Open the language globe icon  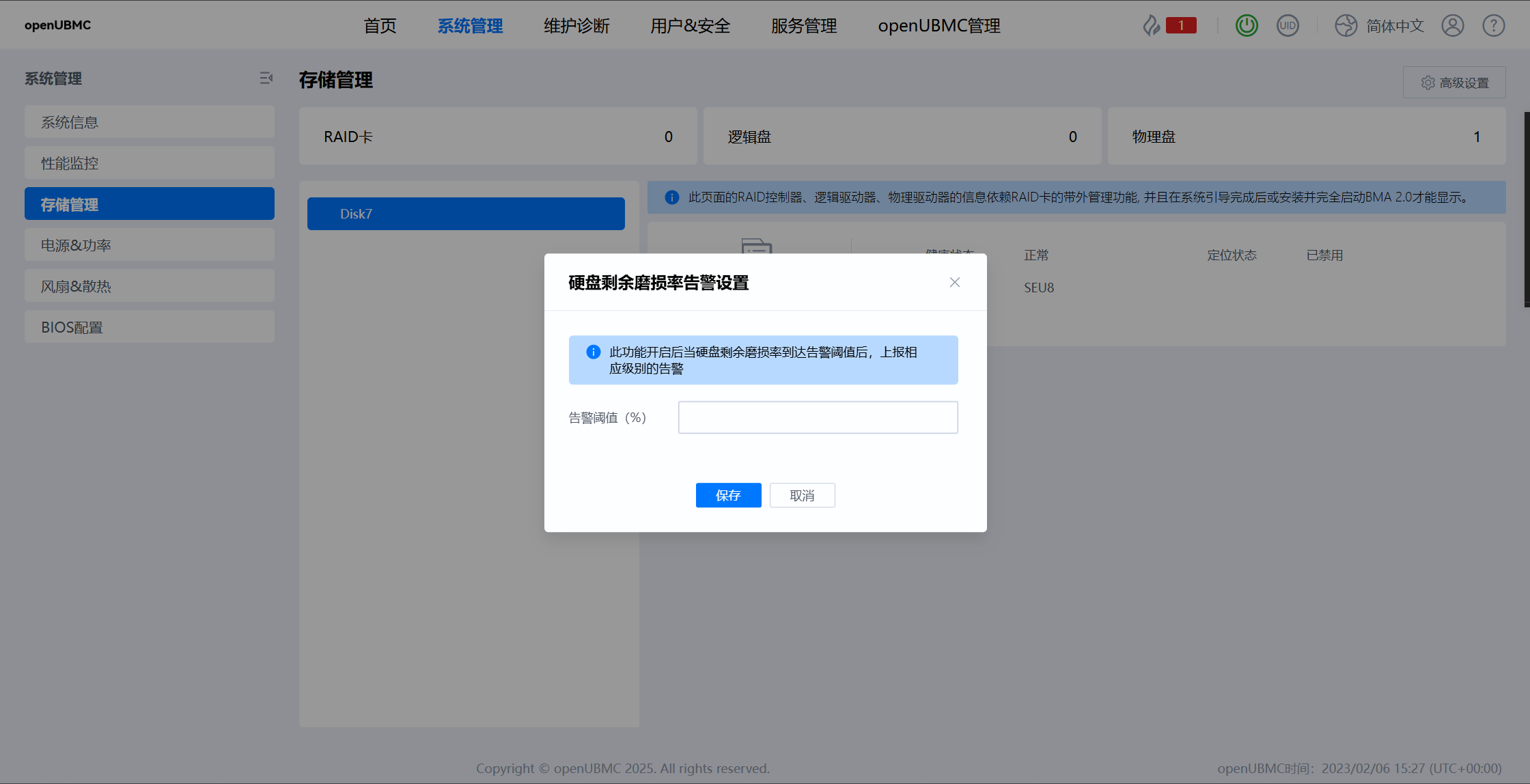pyautogui.click(x=1346, y=26)
